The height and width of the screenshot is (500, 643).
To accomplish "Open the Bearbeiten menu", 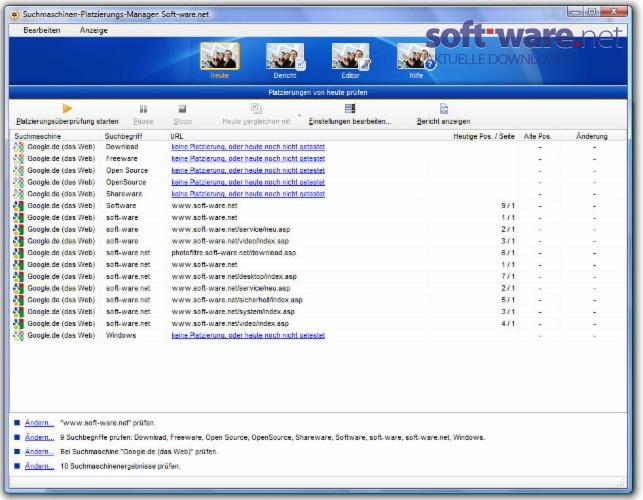I will (42, 30).
